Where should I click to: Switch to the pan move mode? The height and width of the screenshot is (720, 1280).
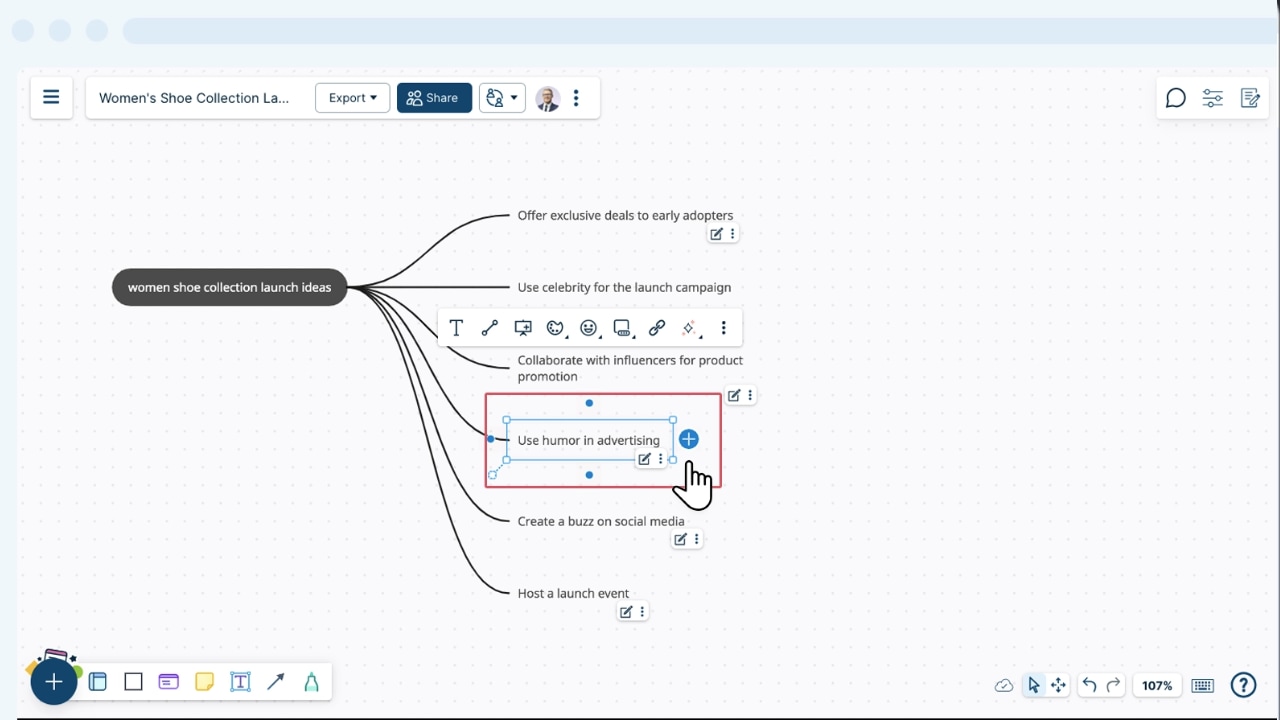pyautogui.click(x=1058, y=685)
